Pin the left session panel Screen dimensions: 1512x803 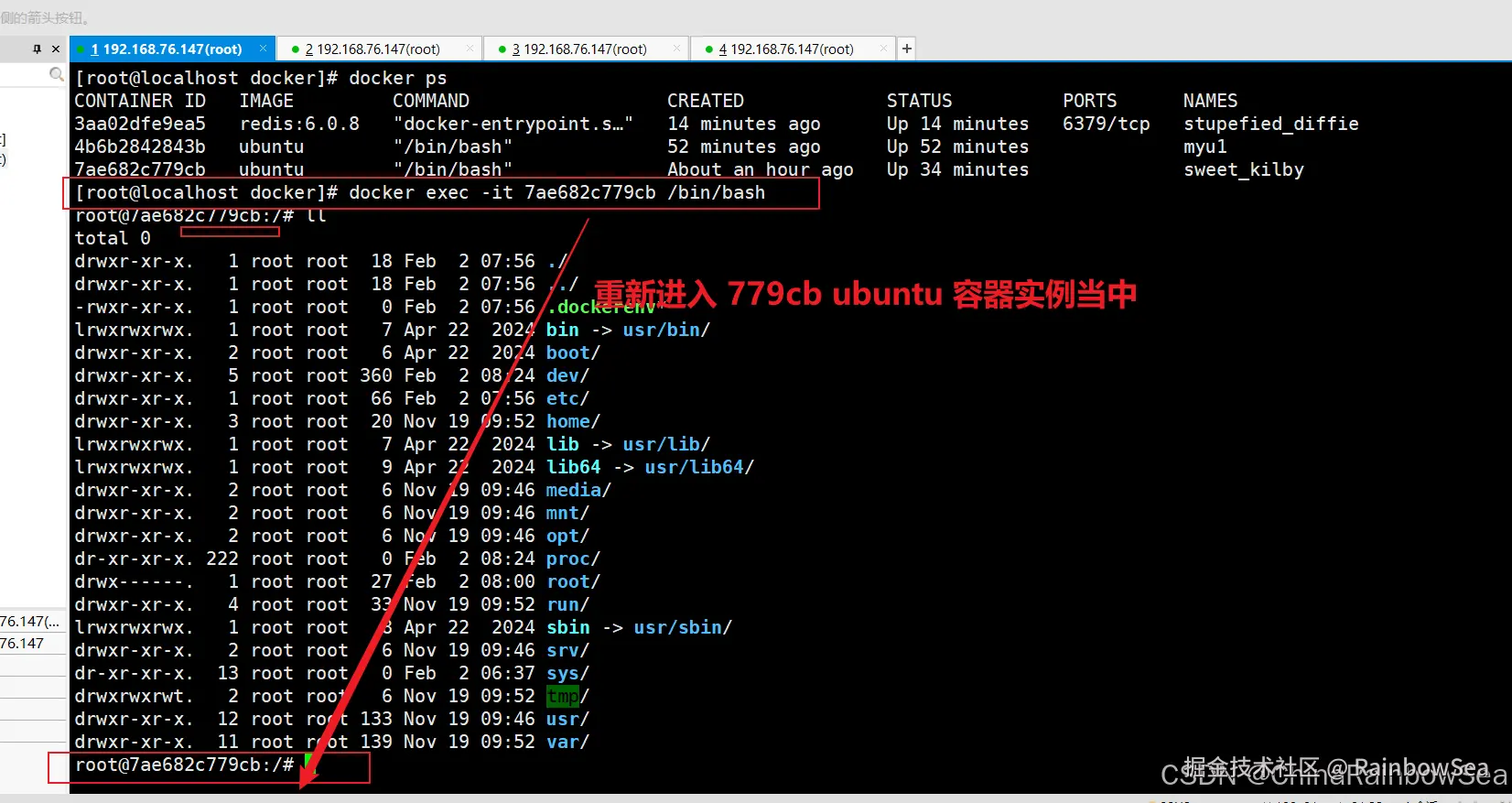click(x=38, y=49)
